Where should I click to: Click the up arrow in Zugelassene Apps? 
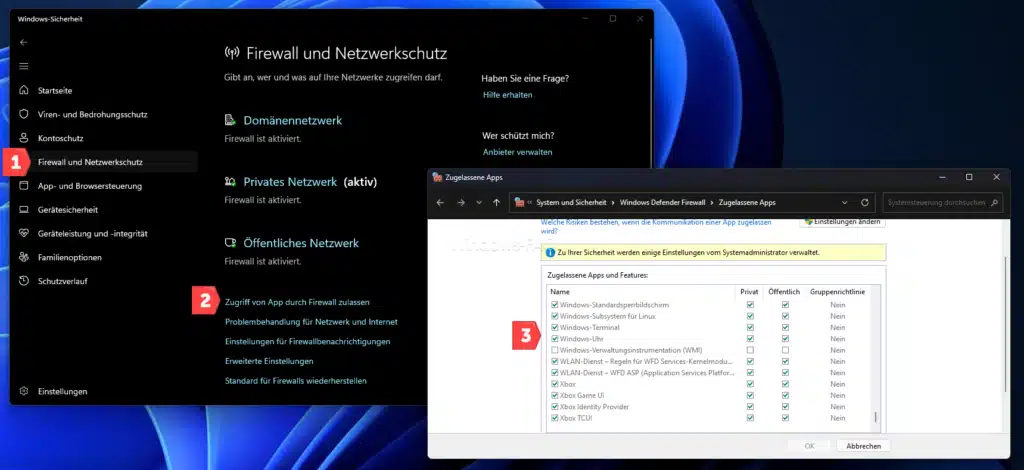click(x=496, y=202)
